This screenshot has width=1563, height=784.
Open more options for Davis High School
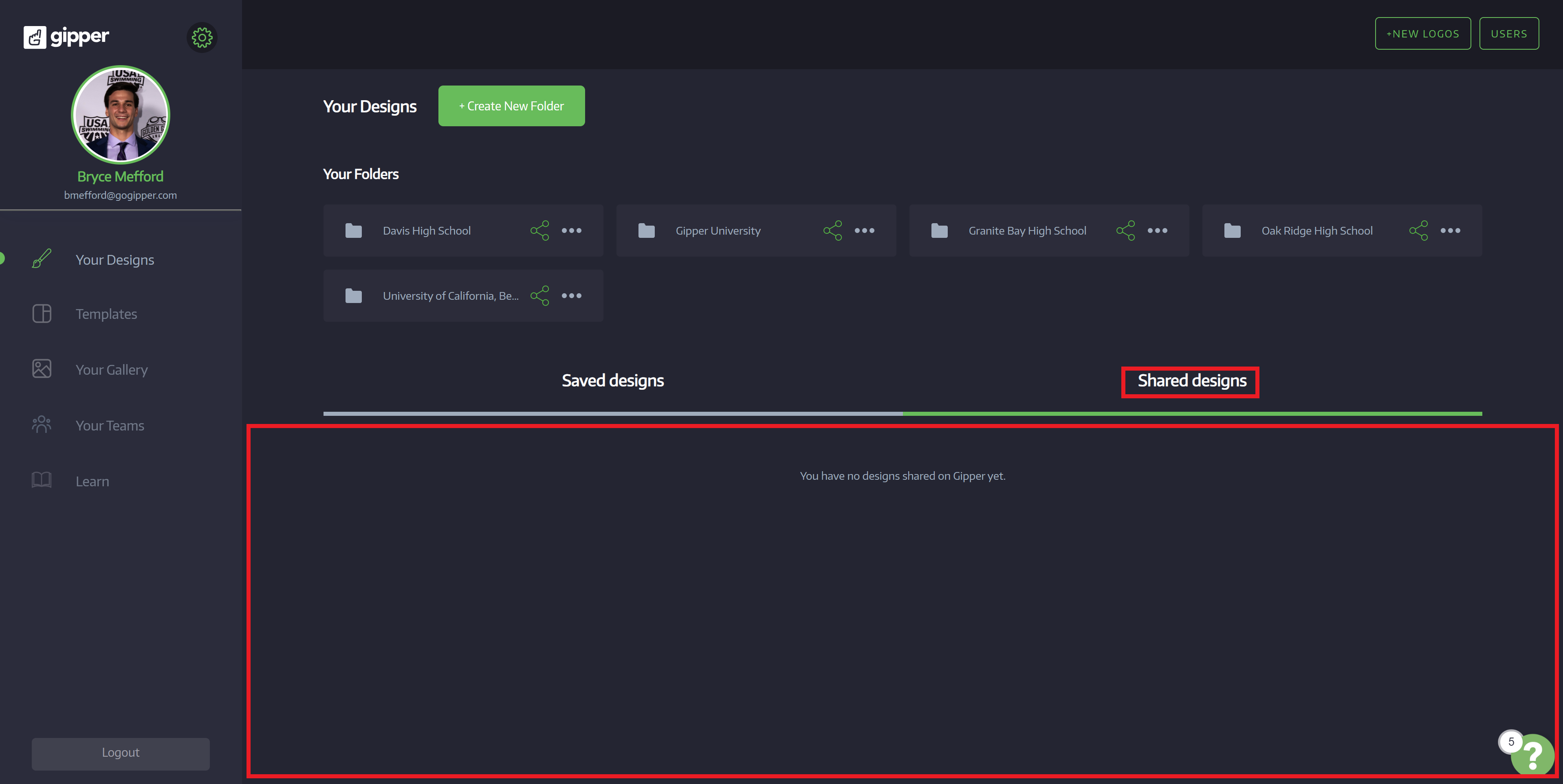pyautogui.click(x=571, y=231)
